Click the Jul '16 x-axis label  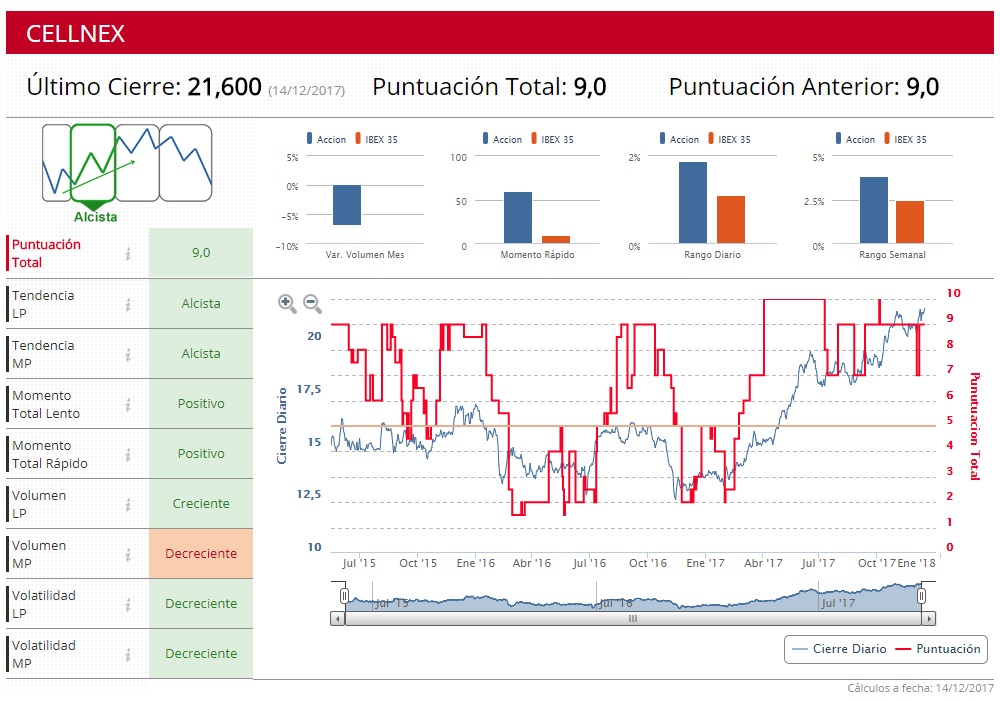[x=589, y=563]
